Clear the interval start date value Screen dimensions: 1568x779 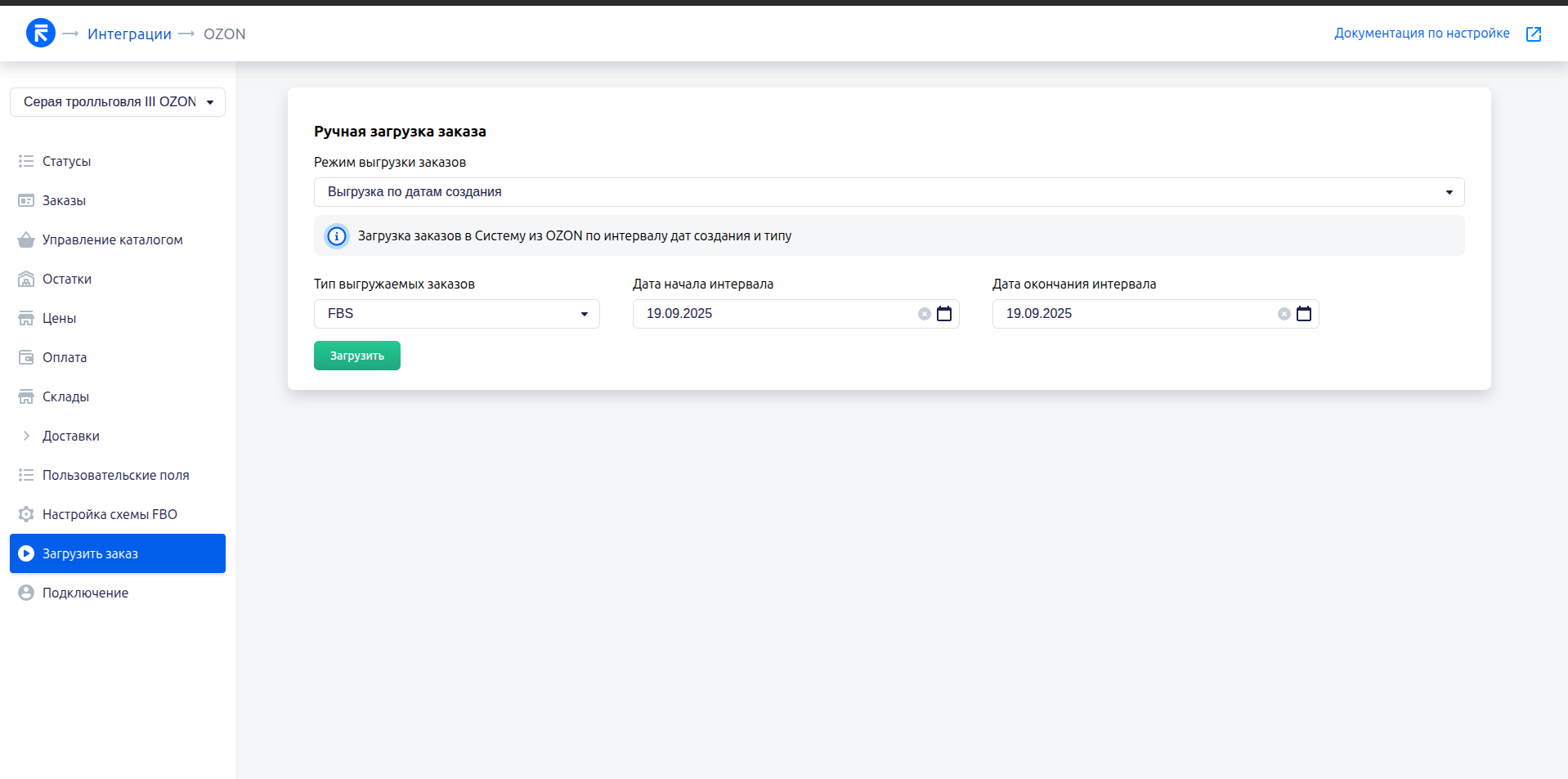click(924, 314)
